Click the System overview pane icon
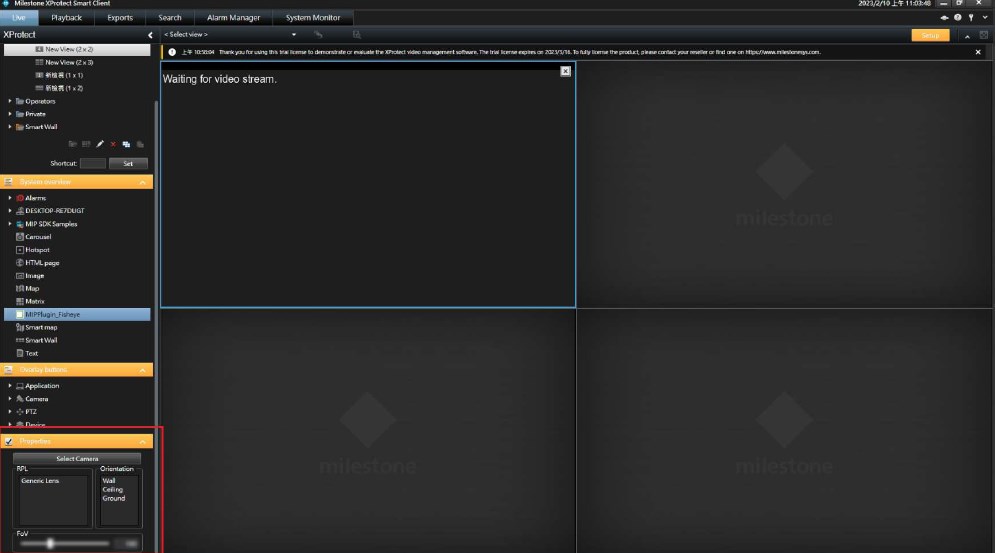996x553 pixels. [x=9, y=182]
